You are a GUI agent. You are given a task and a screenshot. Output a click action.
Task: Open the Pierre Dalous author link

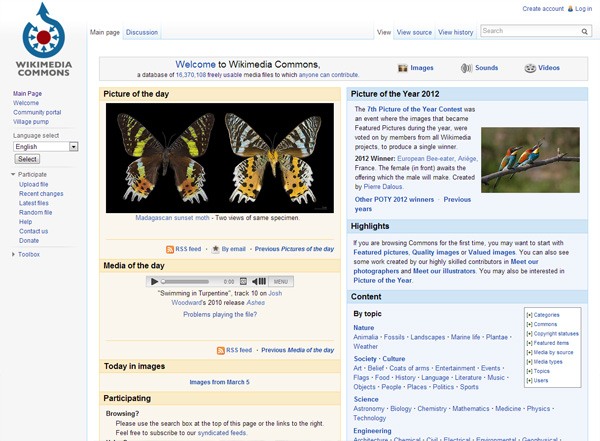[383, 187]
